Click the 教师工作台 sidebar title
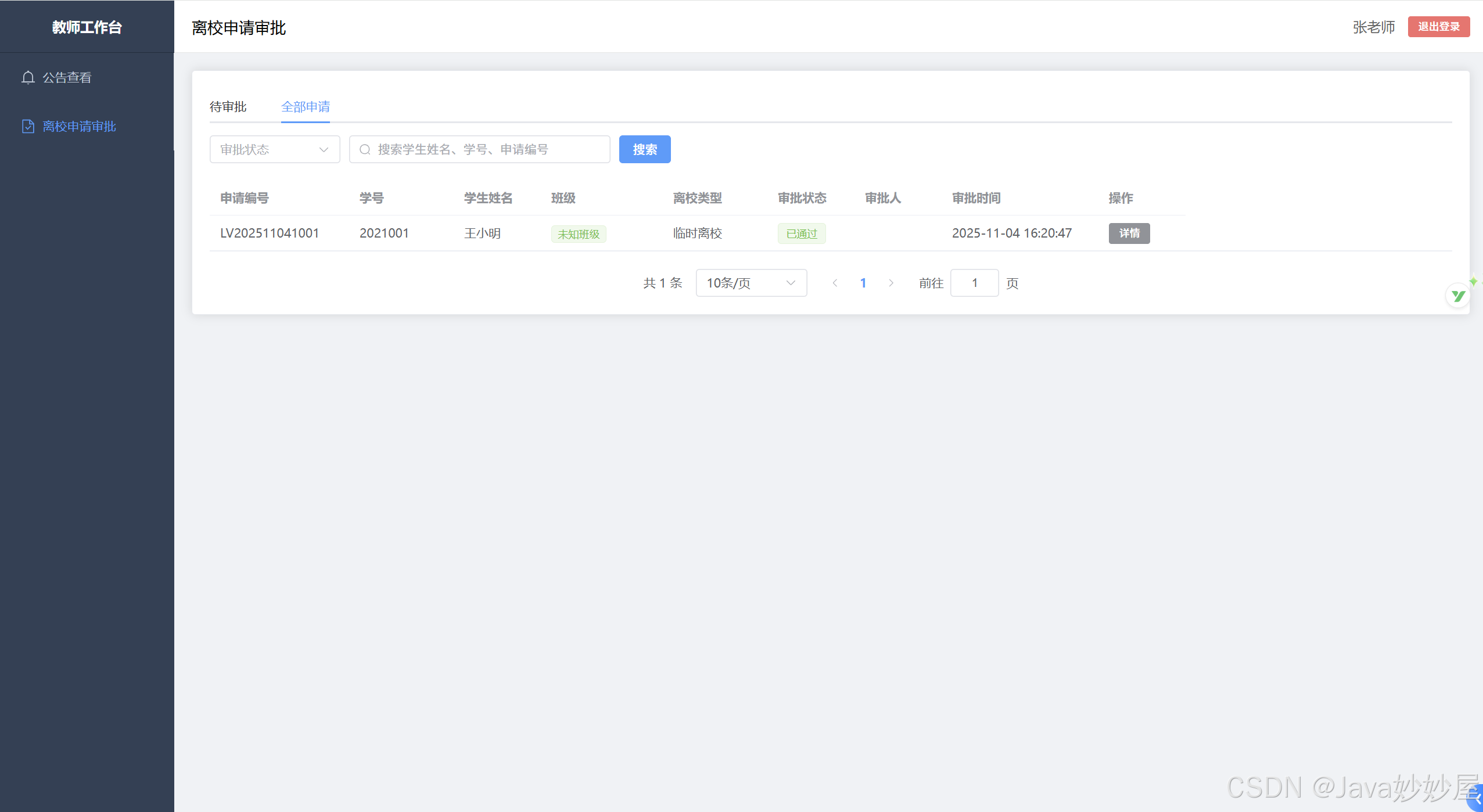 click(87, 27)
